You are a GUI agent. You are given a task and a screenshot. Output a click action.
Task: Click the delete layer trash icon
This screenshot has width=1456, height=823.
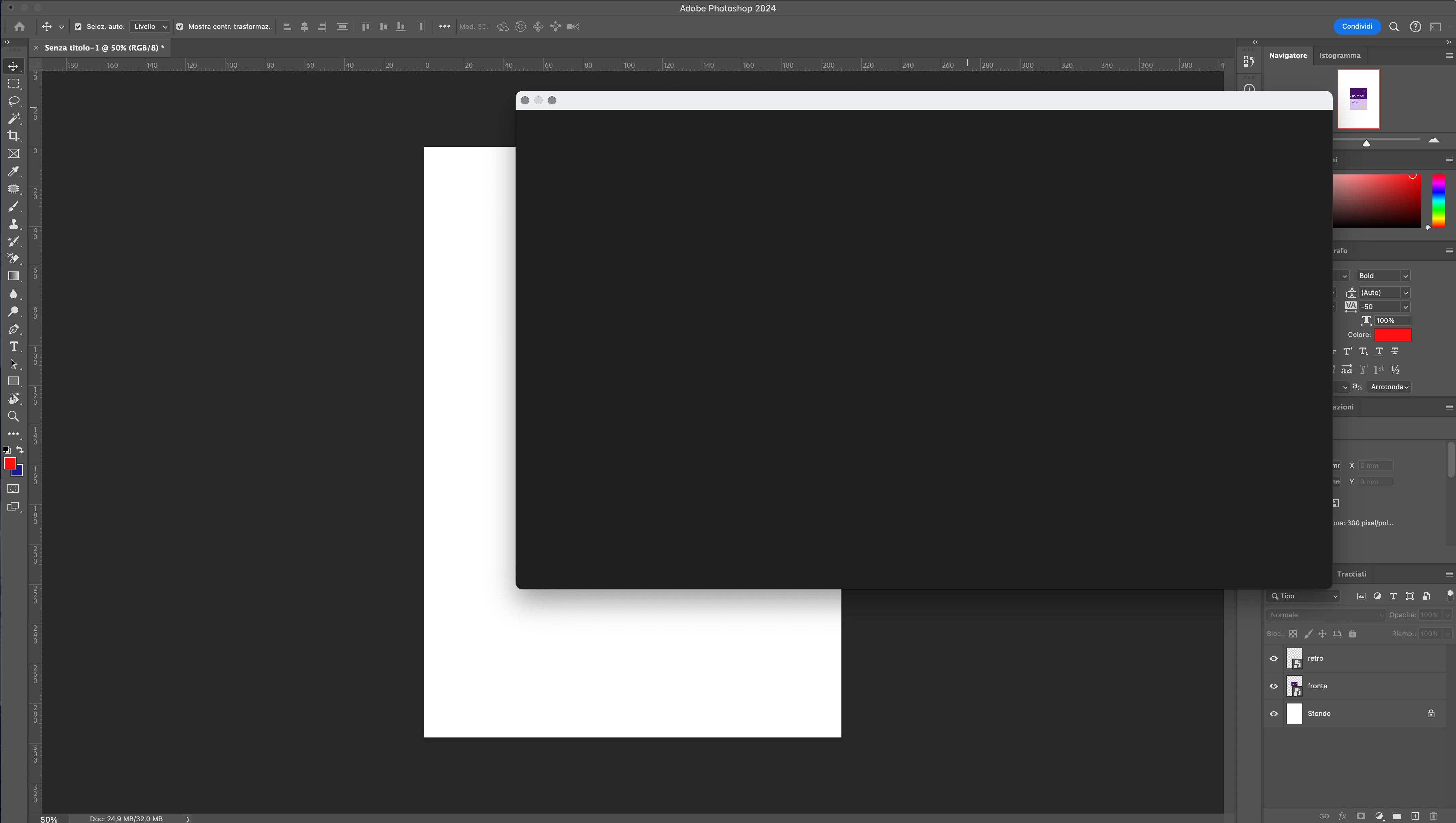coord(1433,816)
